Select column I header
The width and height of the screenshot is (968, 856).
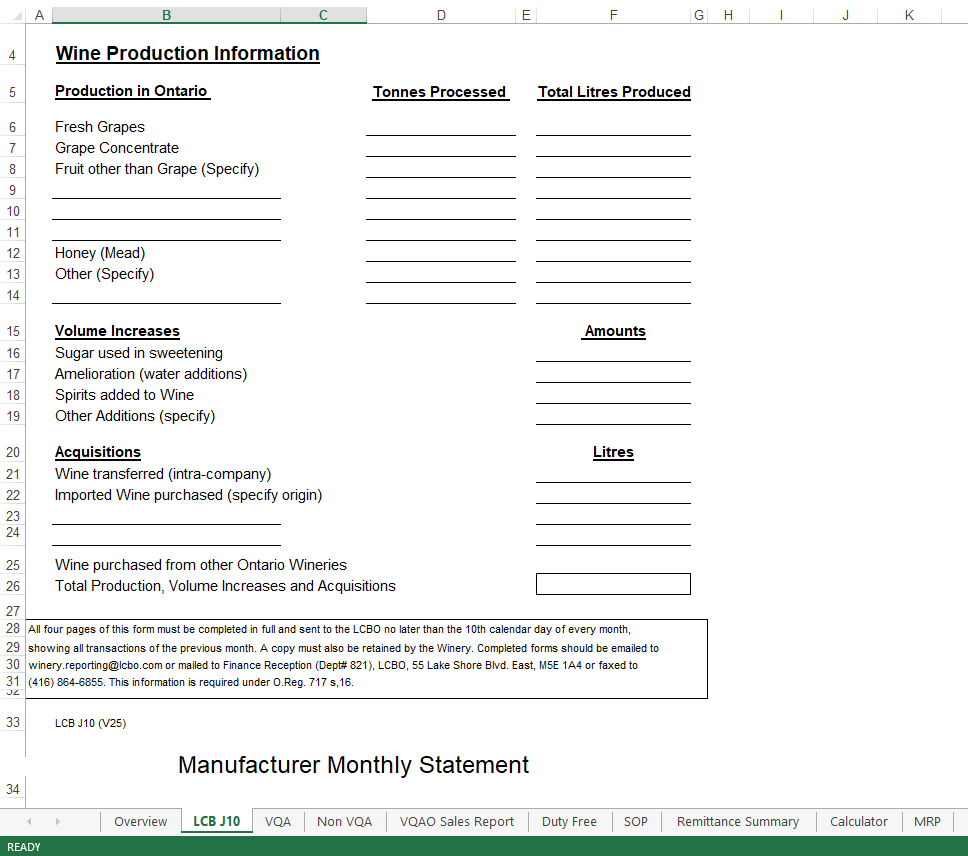coord(782,15)
